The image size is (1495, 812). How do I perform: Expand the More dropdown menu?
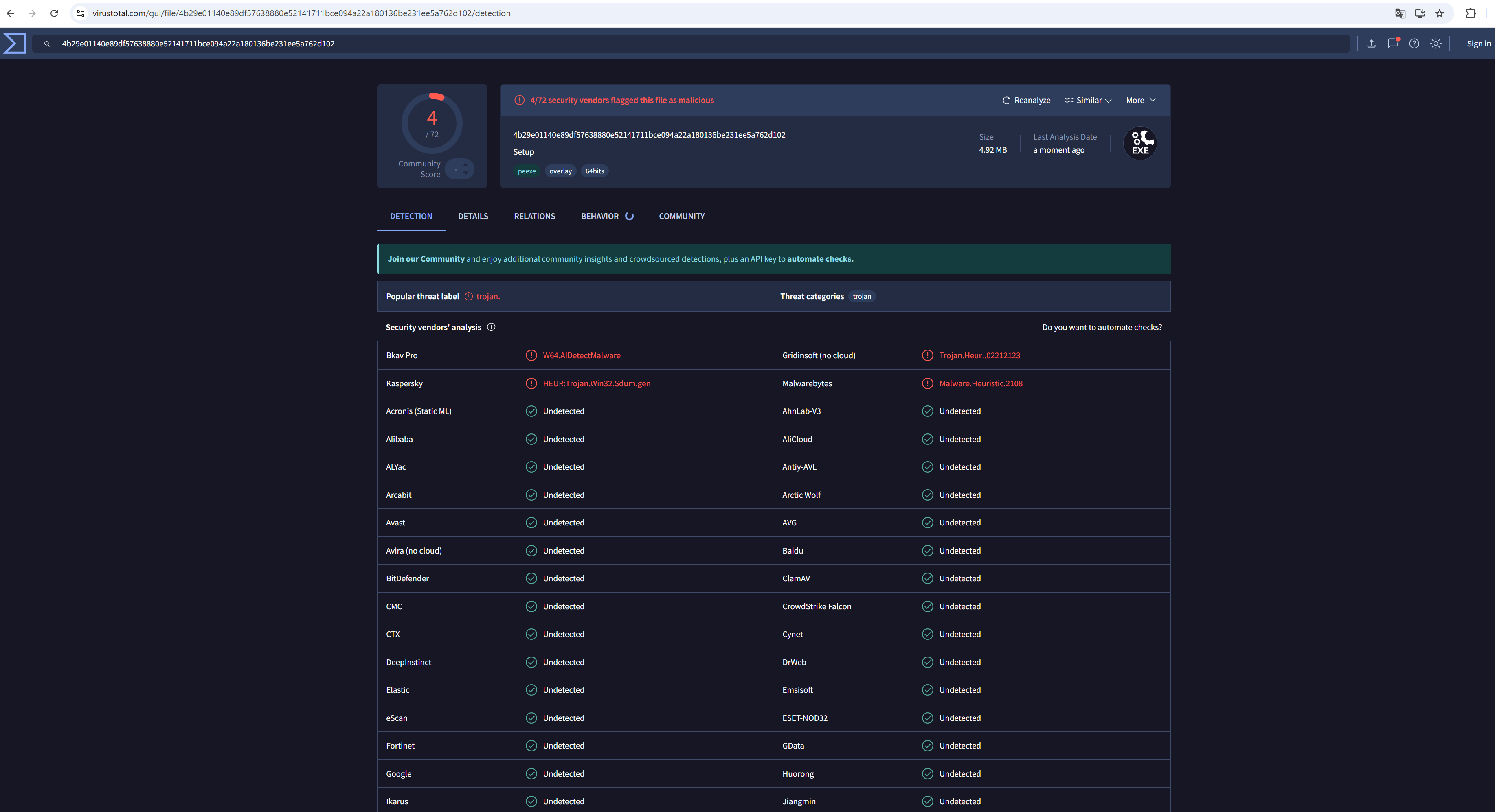tap(1140, 101)
